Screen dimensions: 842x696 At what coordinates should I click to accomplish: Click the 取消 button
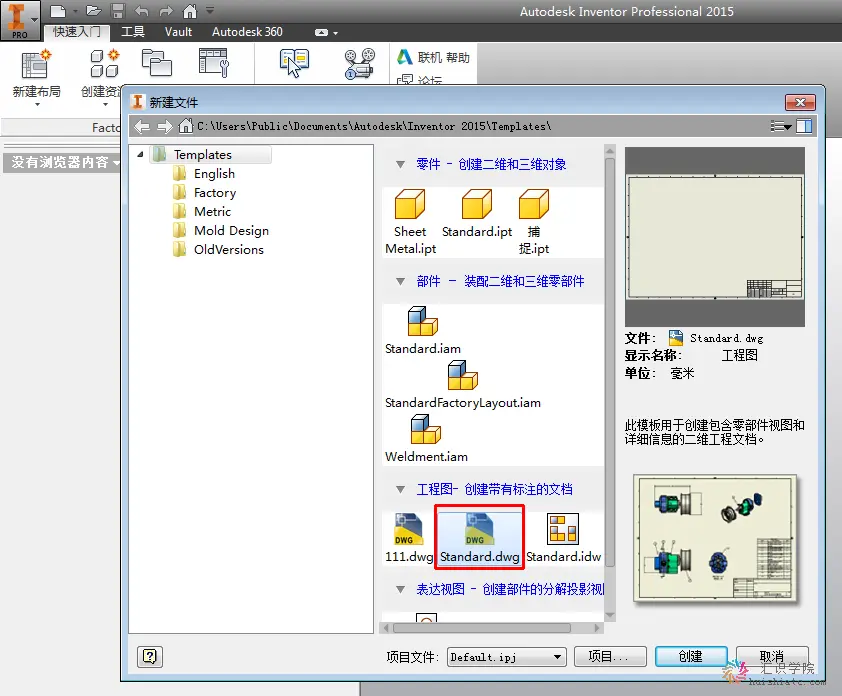click(772, 656)
